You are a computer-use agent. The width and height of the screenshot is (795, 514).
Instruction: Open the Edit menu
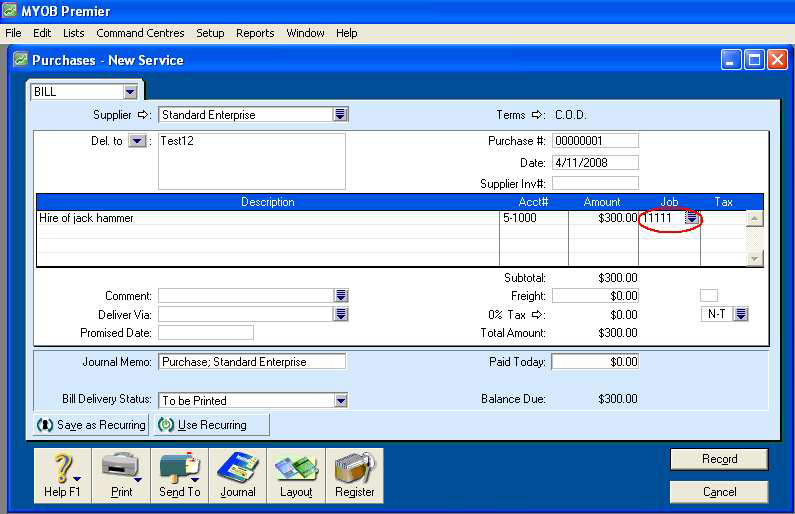coord(42,33)
